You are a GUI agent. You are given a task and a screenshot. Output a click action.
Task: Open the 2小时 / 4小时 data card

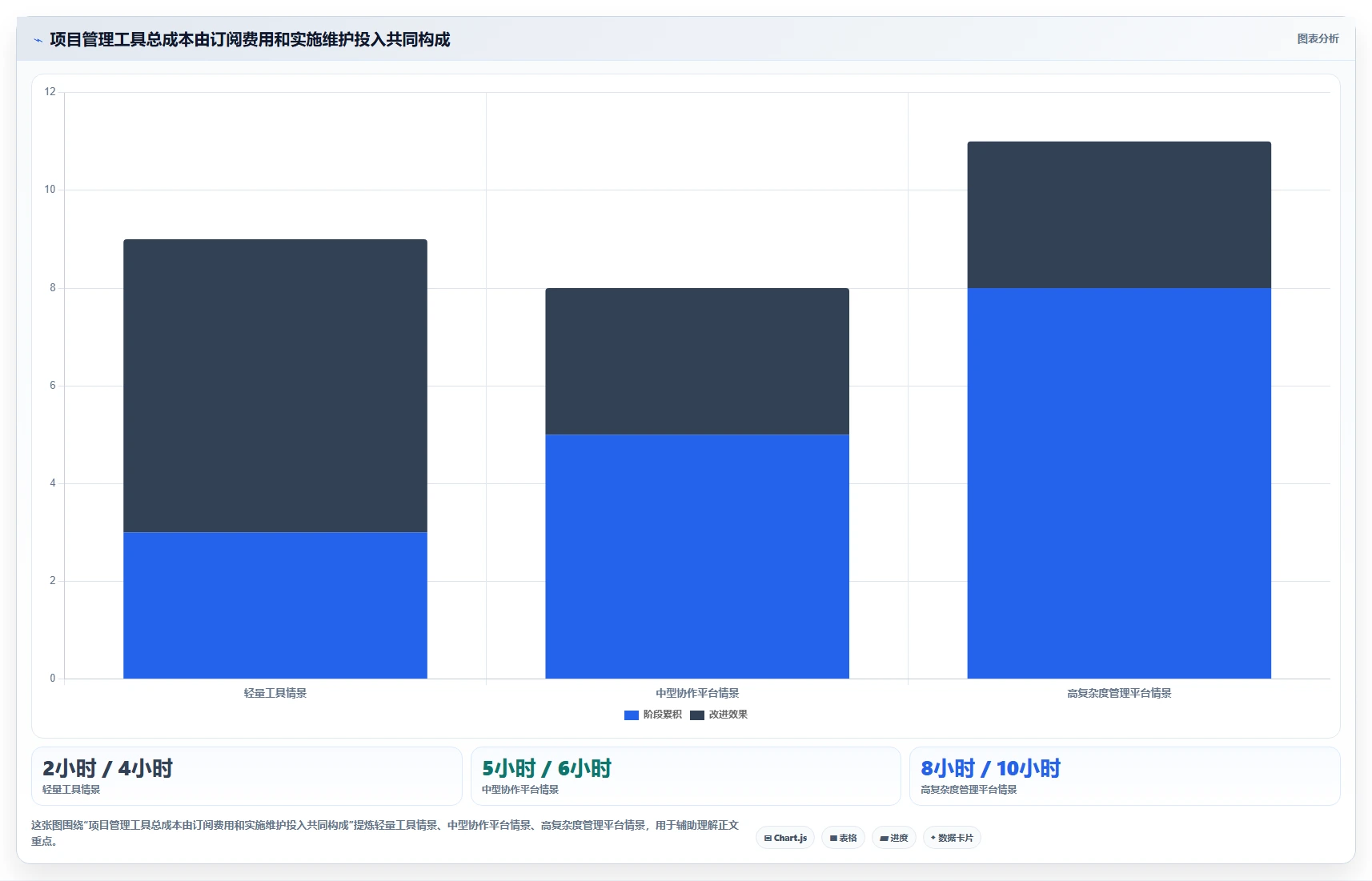coord(247,776)
